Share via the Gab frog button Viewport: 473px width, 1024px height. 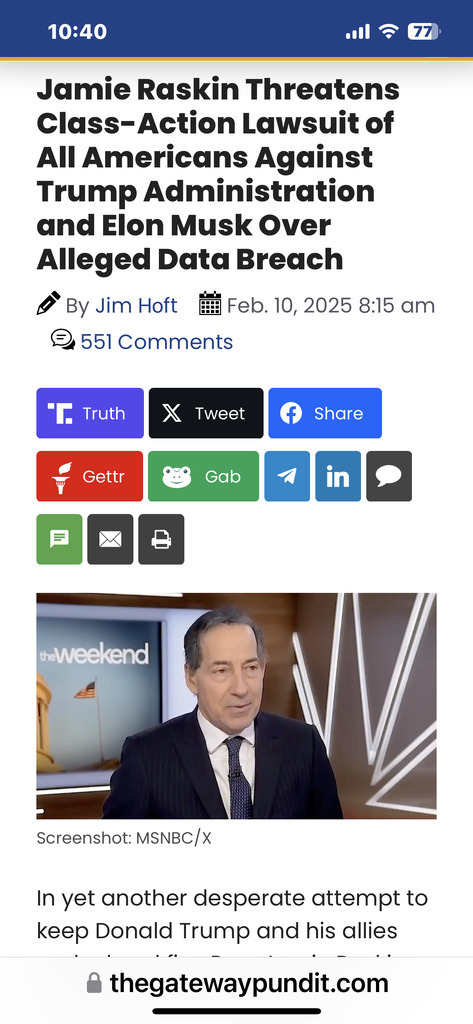click(x=203, y=476)
